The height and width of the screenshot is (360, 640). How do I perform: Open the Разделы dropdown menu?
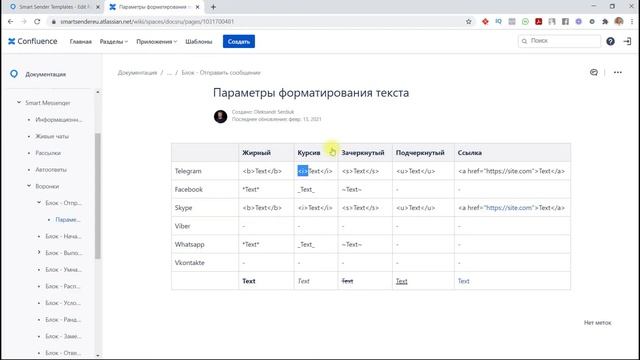click(x=114, y=42)
